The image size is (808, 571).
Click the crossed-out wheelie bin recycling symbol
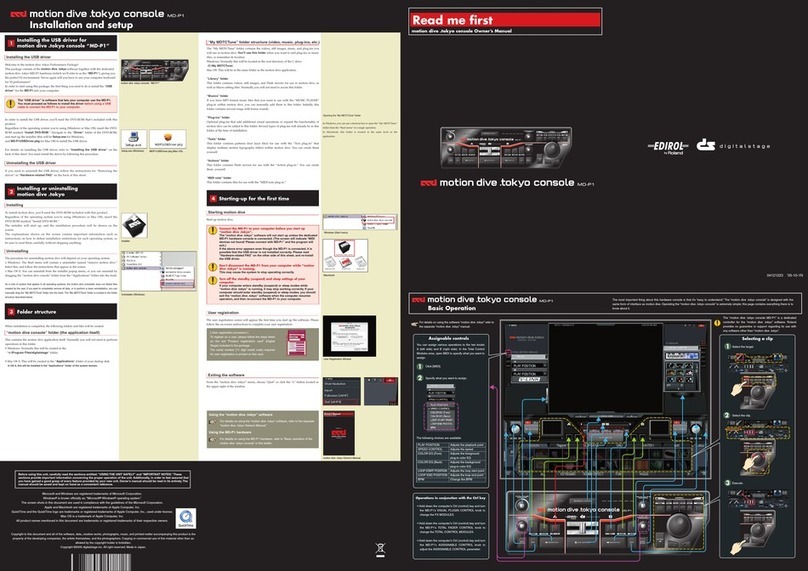(380, 550)
